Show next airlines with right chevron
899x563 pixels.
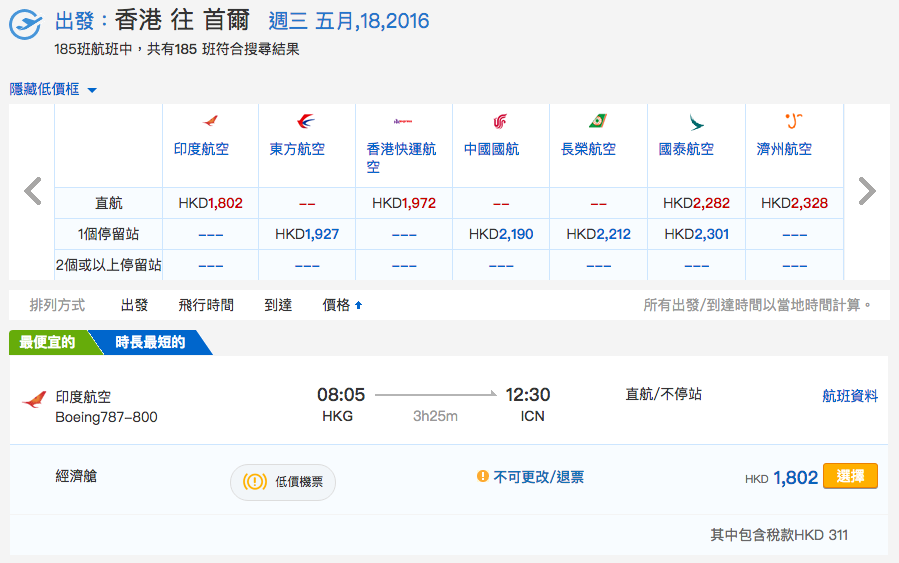coord(866,191)
